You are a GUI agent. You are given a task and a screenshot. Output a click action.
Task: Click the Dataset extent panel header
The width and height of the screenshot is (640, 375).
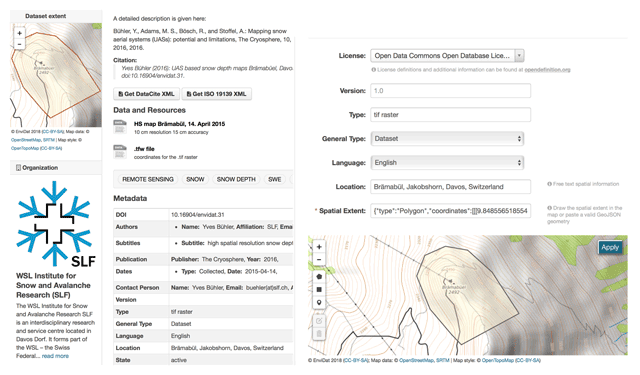[56, 16]
